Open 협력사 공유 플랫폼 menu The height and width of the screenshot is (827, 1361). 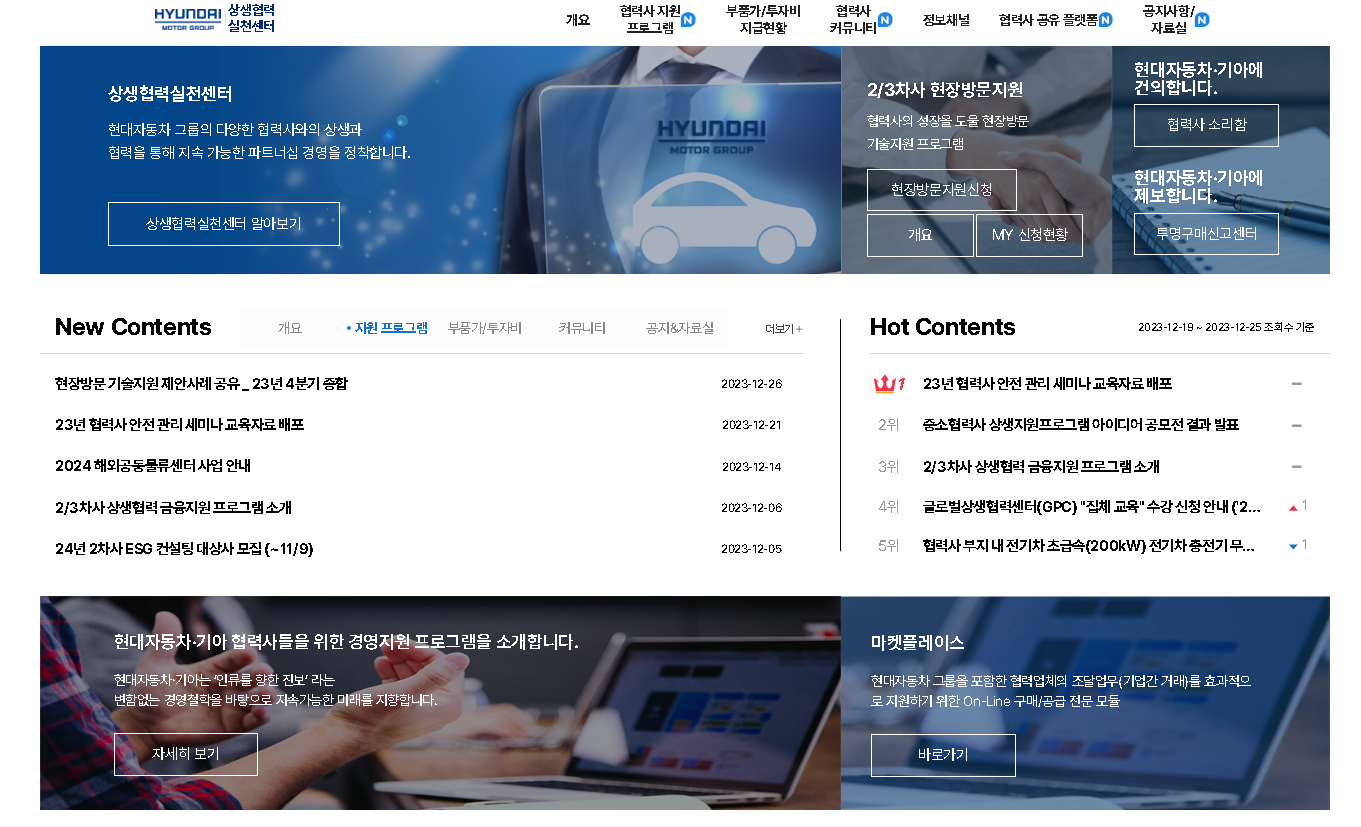(x=1048, y=20)
